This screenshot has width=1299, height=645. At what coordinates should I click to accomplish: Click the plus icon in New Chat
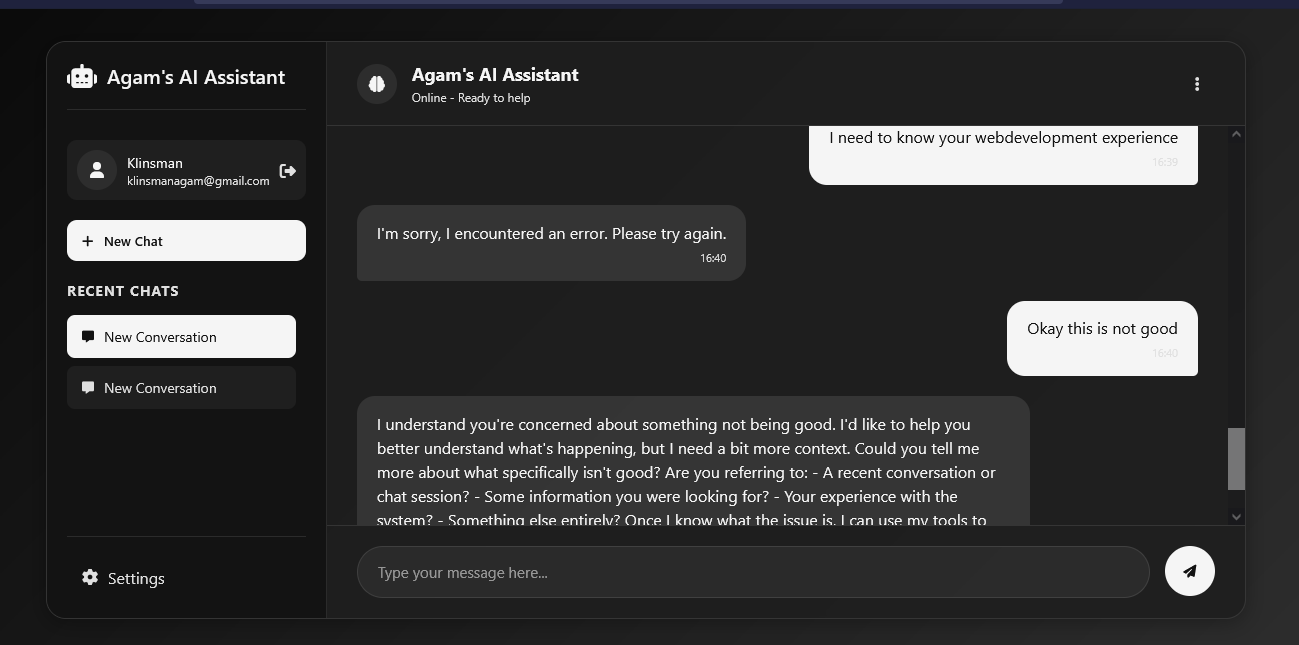coord(88,241)
